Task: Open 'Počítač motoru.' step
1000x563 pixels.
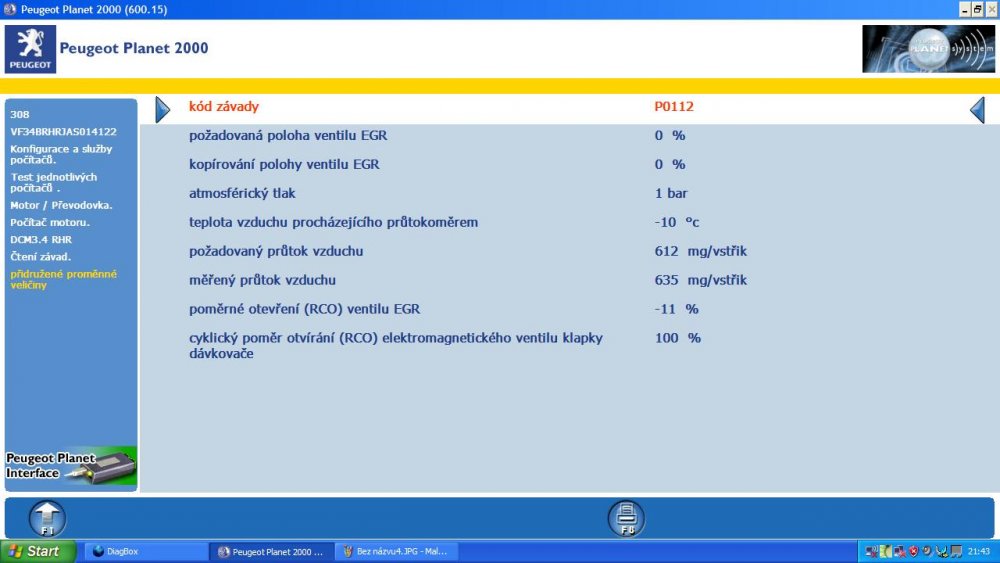Action: tap(50, 223)
